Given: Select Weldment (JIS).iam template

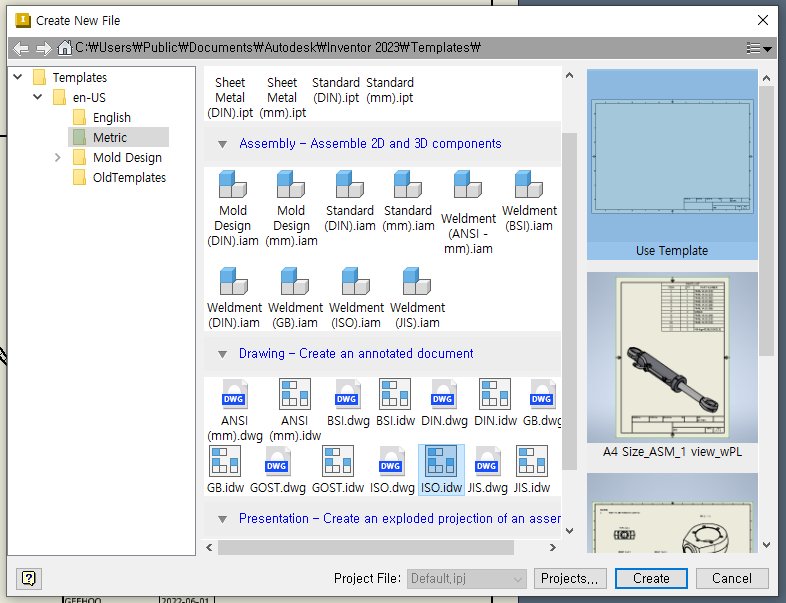Looking at the screenshot, I should pyautogui.click(x=417, y=298).
